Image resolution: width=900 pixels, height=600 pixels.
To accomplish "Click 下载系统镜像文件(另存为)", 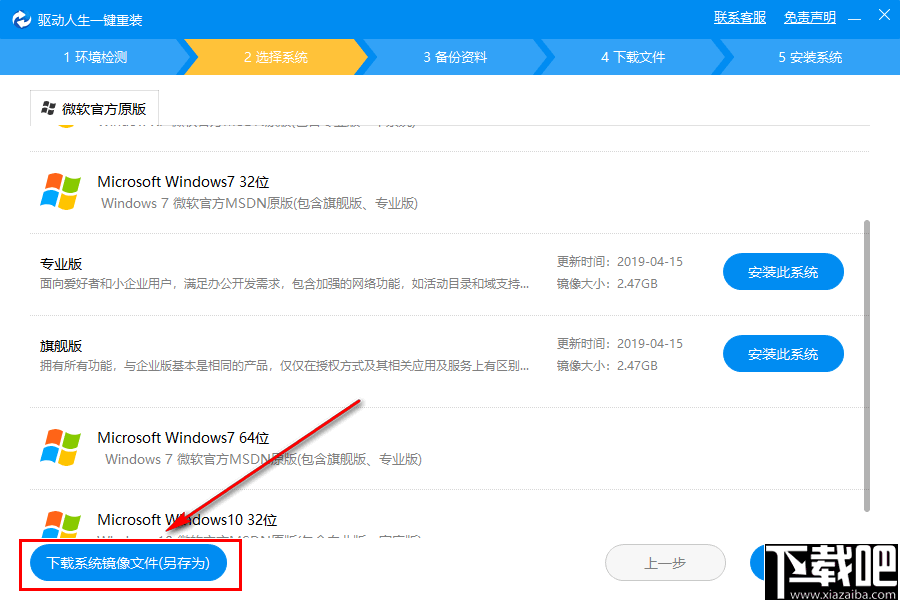I will point(130,563).
